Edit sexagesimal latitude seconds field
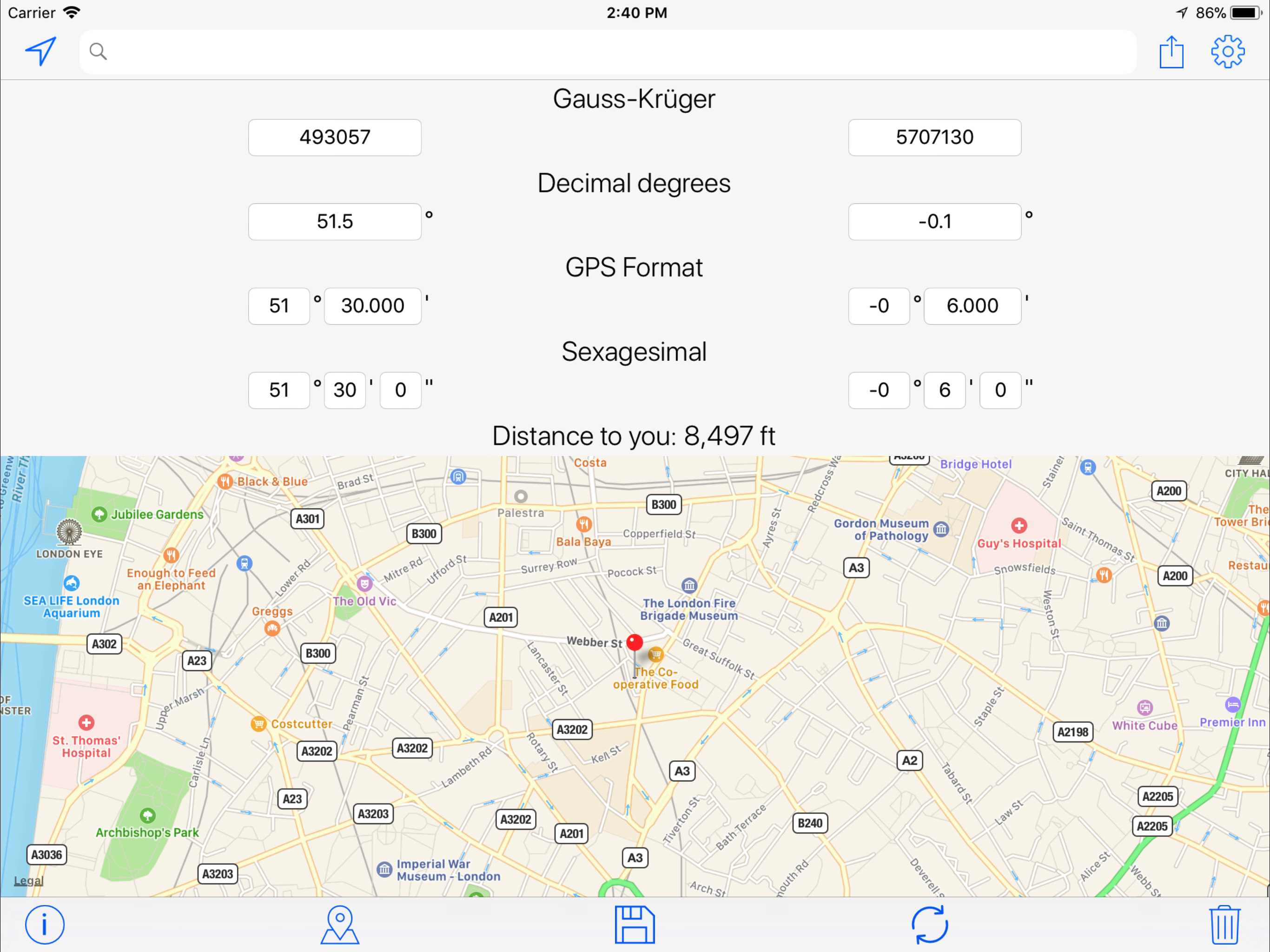This screenshot has height=952, width=1270. tap(401, 390)
